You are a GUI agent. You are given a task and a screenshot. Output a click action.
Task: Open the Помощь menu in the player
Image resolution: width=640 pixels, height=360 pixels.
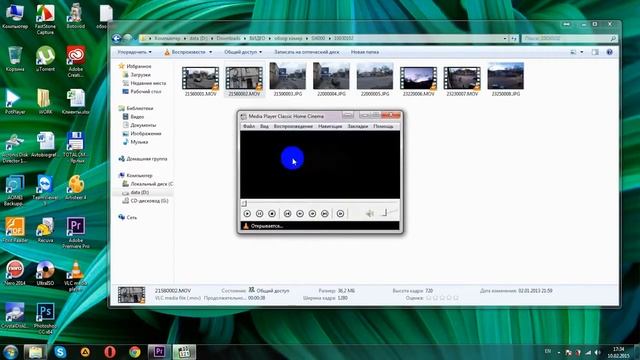pyautogui.click(x=383, y=126)
